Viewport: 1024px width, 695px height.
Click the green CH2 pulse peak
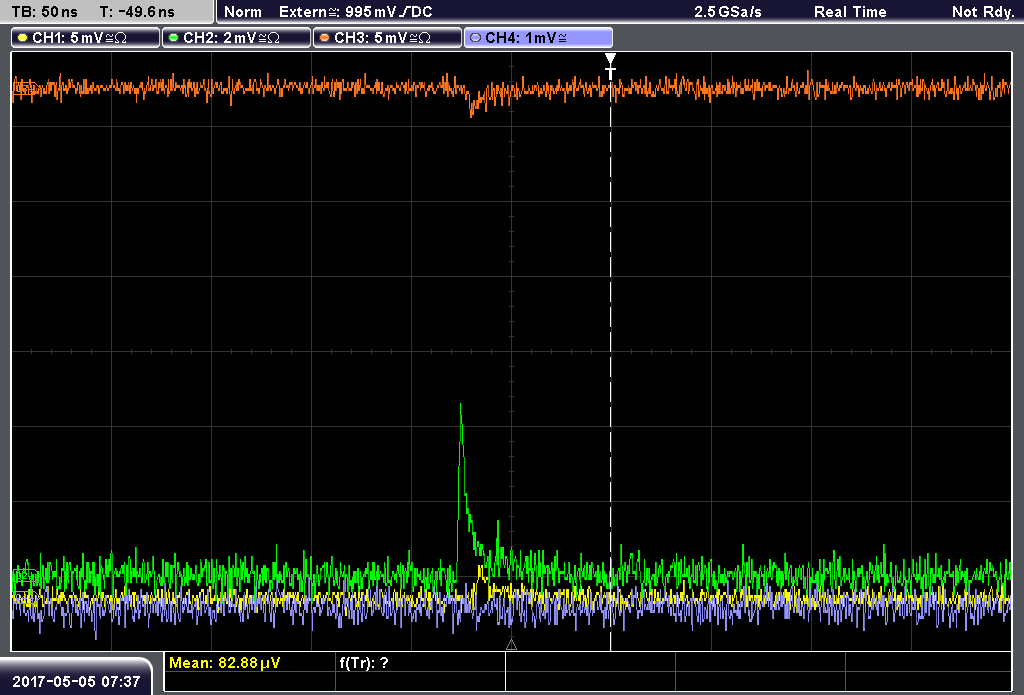click(460, 406)
